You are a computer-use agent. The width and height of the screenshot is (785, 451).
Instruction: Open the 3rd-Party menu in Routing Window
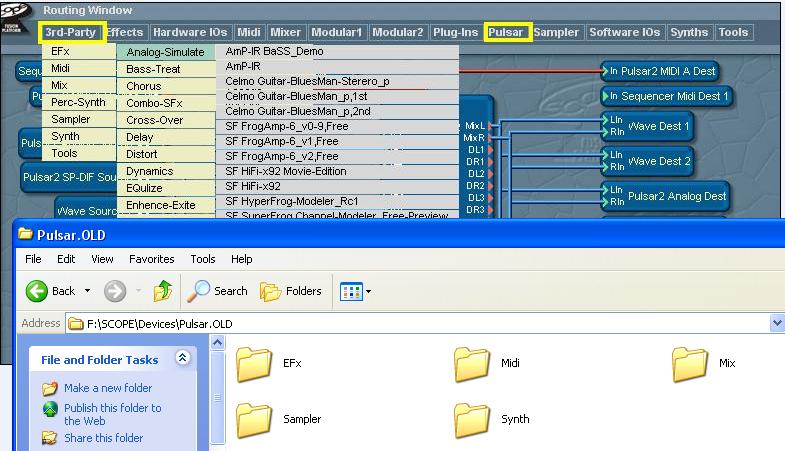(71, 33)
